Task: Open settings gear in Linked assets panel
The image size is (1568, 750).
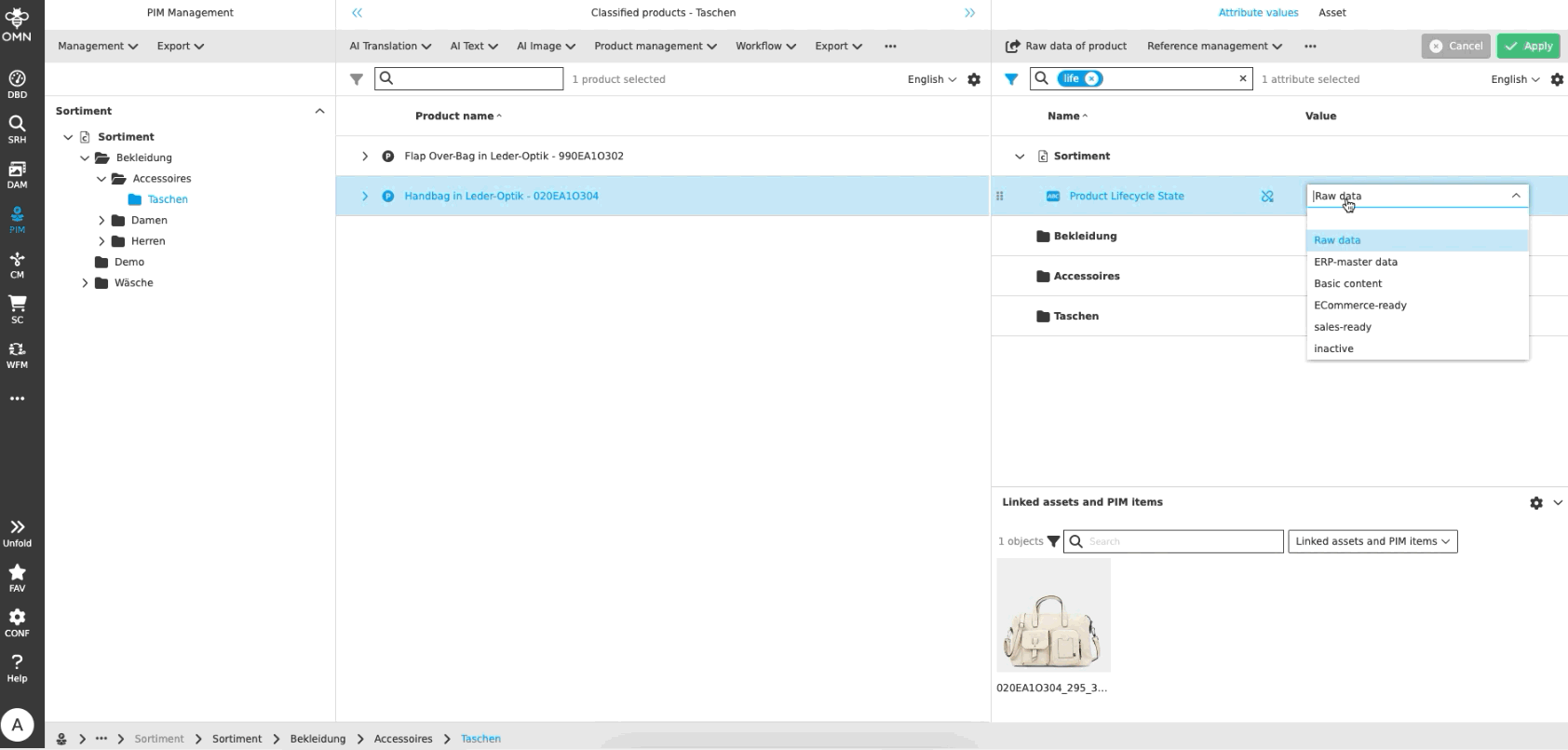Action: [x=1536, y=503]
